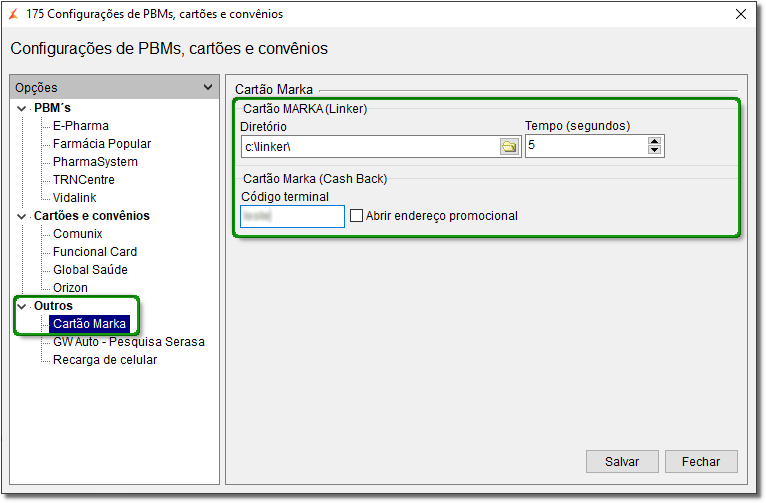This screenshot has height=503, width=766.
Task: Increase Tempo seconds with up arrow
Action: coord(654,142)
